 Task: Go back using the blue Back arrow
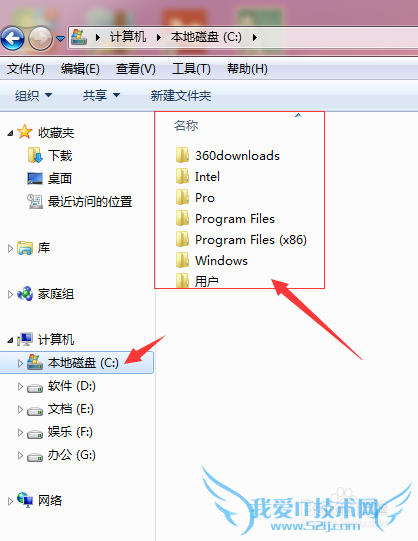coord(13,38)
